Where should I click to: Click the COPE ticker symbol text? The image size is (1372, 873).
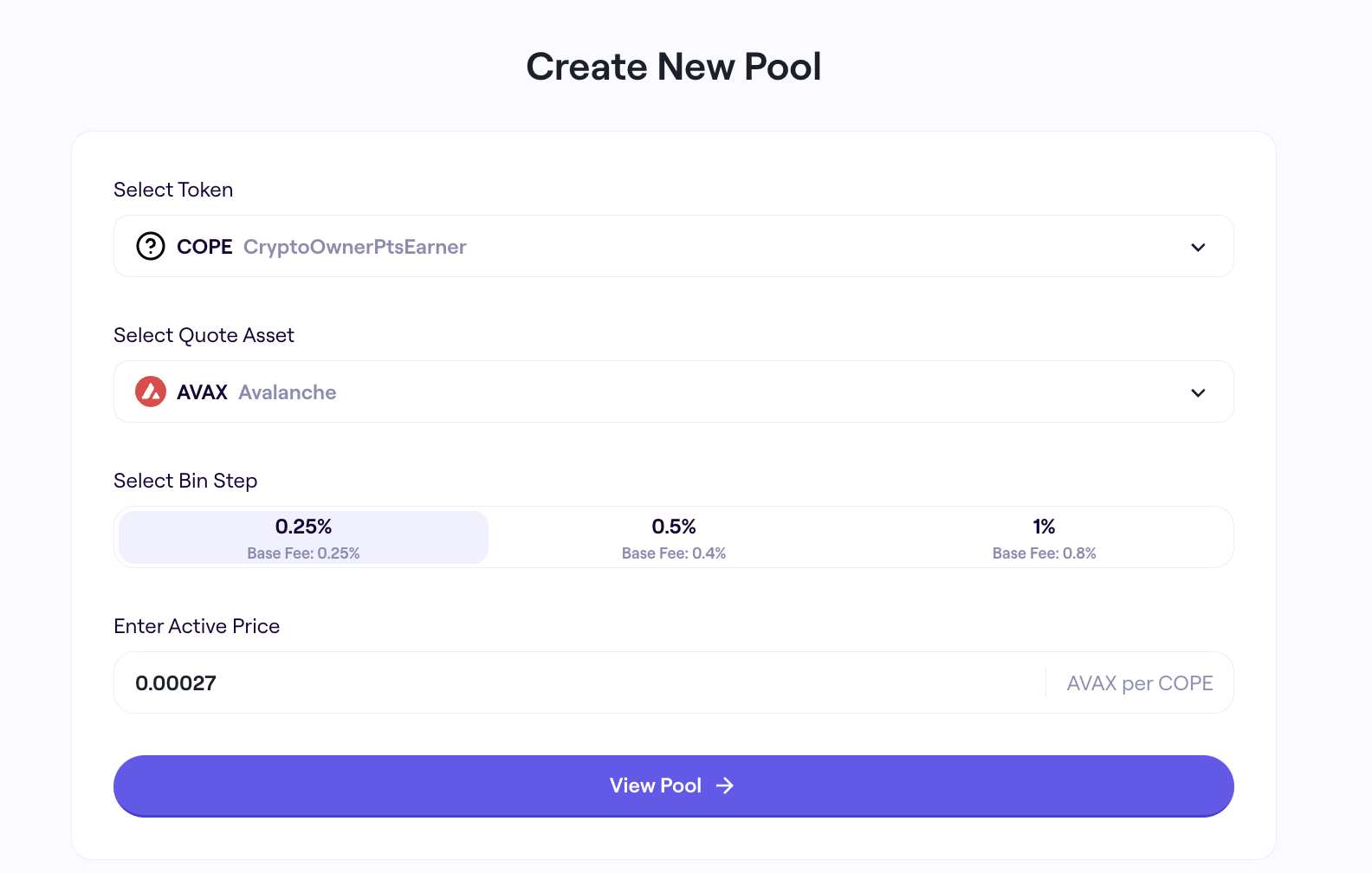click(x=204, y=247)
